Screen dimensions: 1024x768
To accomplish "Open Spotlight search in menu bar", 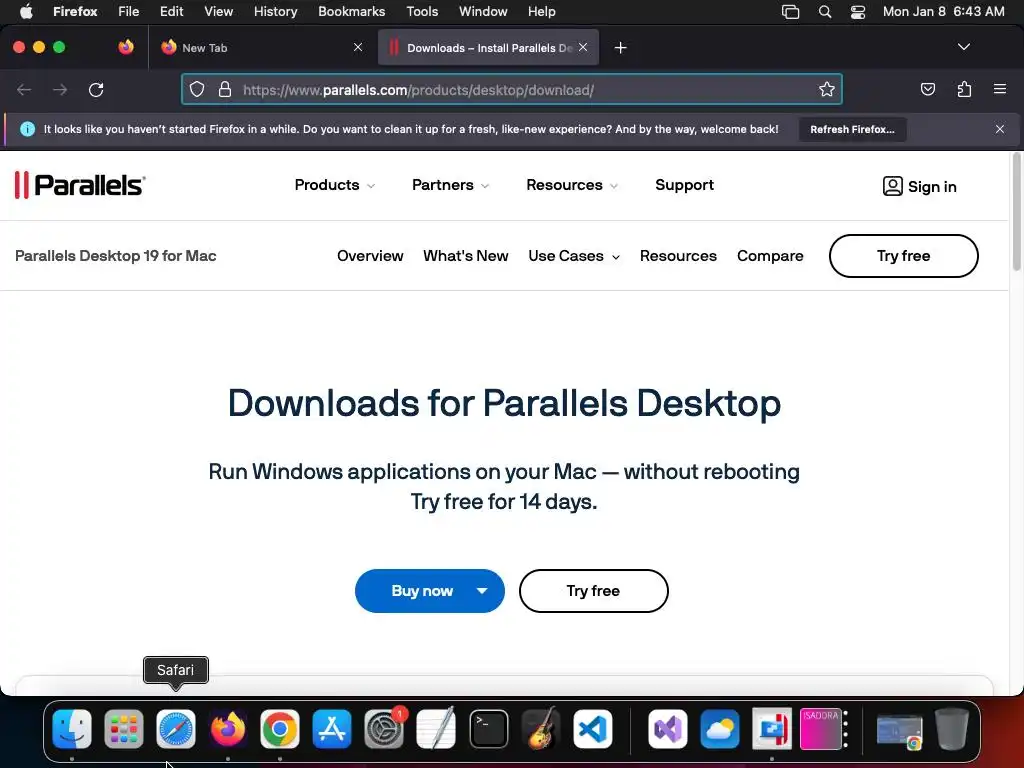I will 825,12.
